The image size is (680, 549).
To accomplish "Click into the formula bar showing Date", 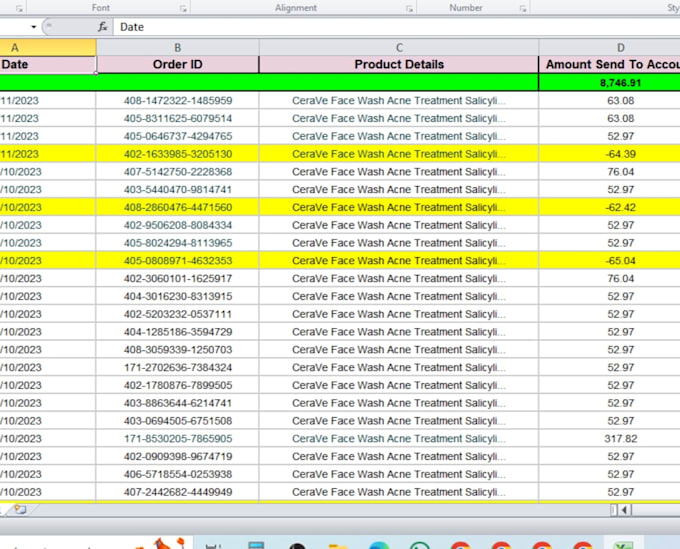I will (x=396, y=27).
